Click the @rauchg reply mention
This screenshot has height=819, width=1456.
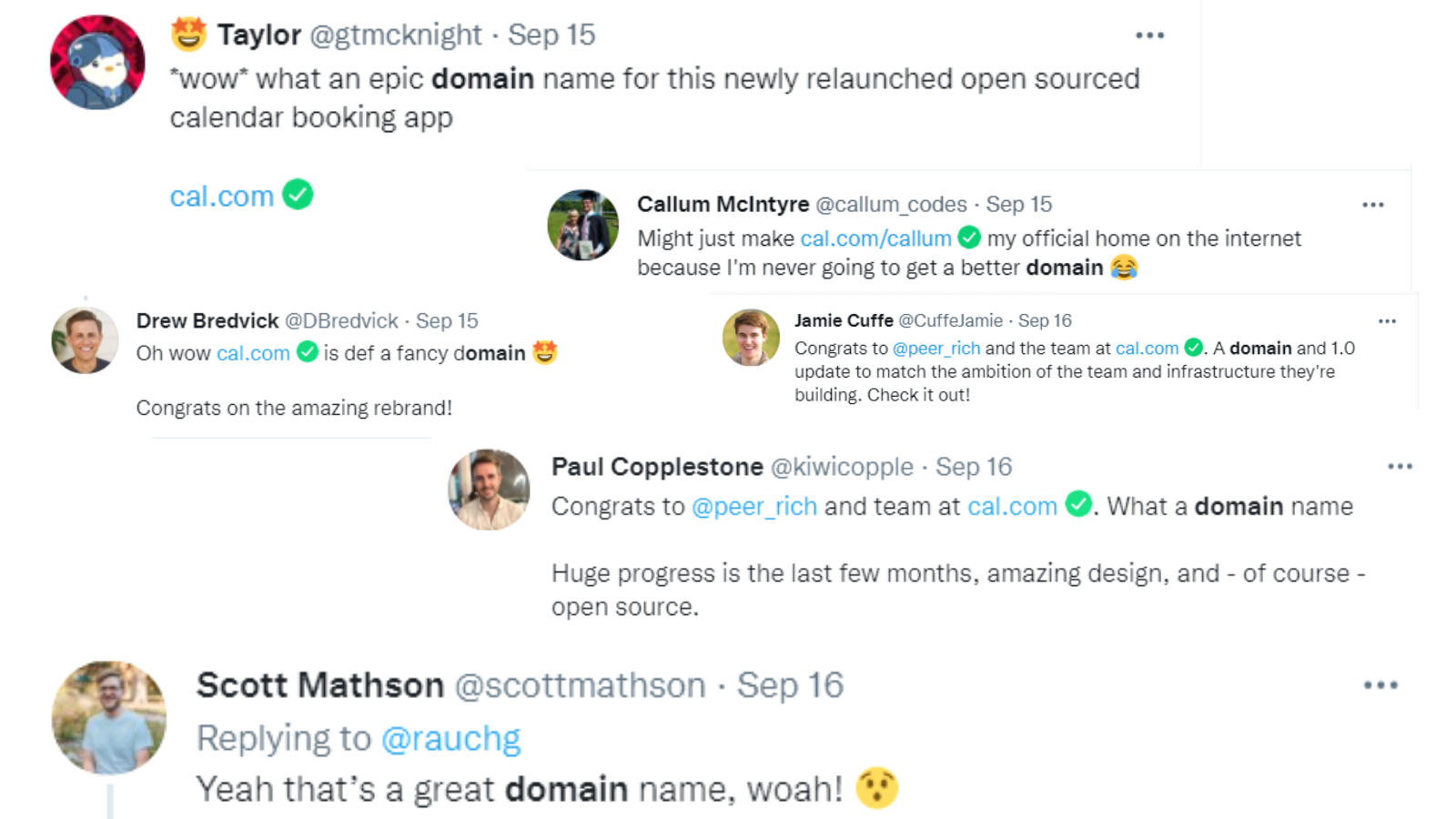point(450,739)
